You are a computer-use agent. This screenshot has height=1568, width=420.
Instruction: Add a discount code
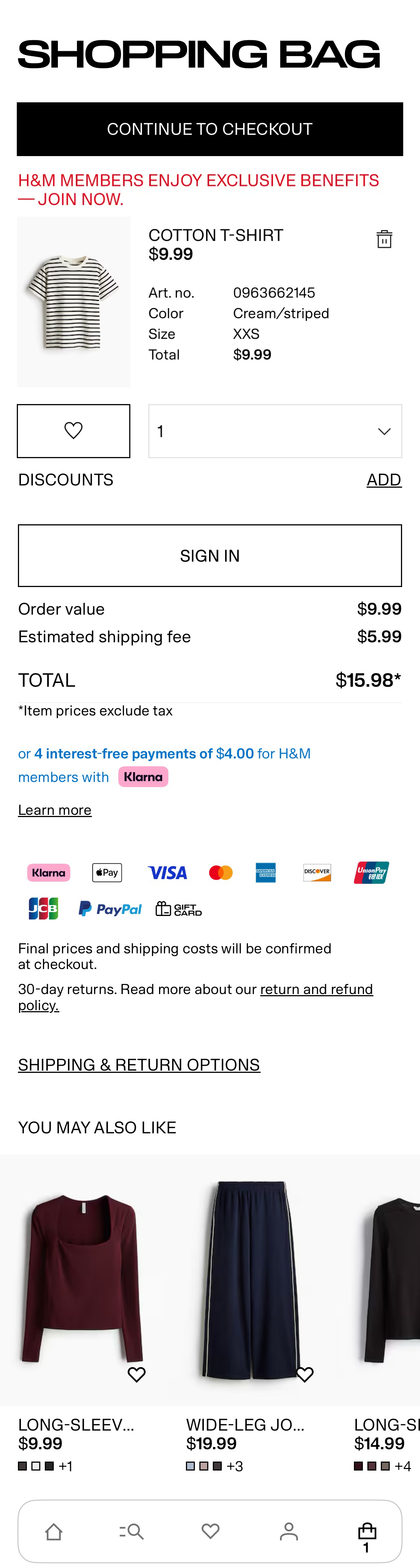(x=383, y=480)
